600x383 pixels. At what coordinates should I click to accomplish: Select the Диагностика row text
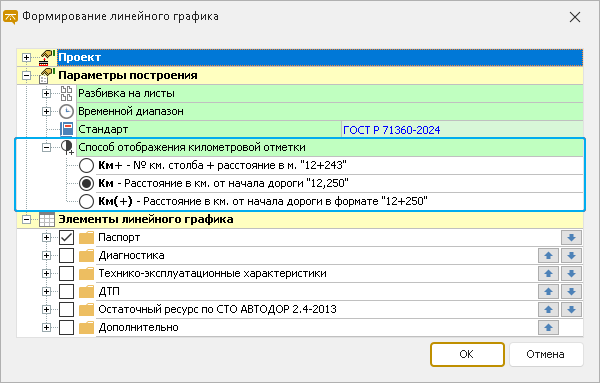coord(131,256)
